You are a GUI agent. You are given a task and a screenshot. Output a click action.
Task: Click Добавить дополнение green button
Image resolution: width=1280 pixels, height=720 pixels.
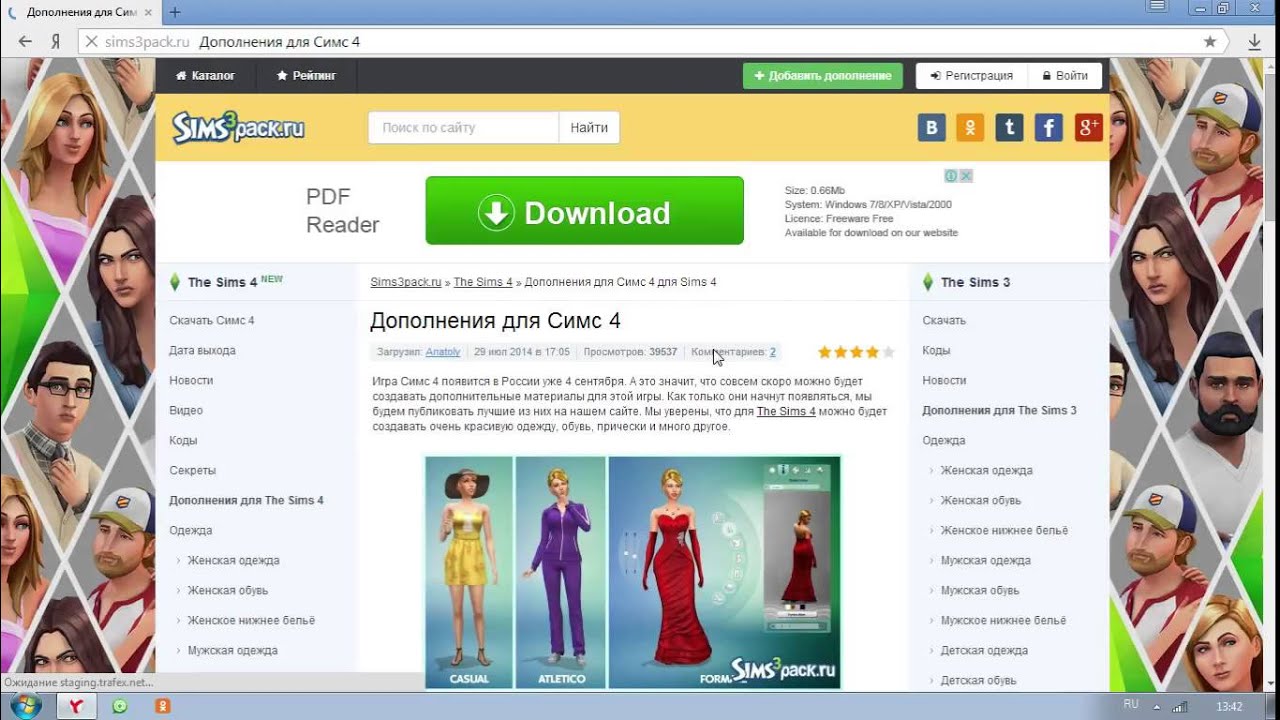click(x=822, y=75)
